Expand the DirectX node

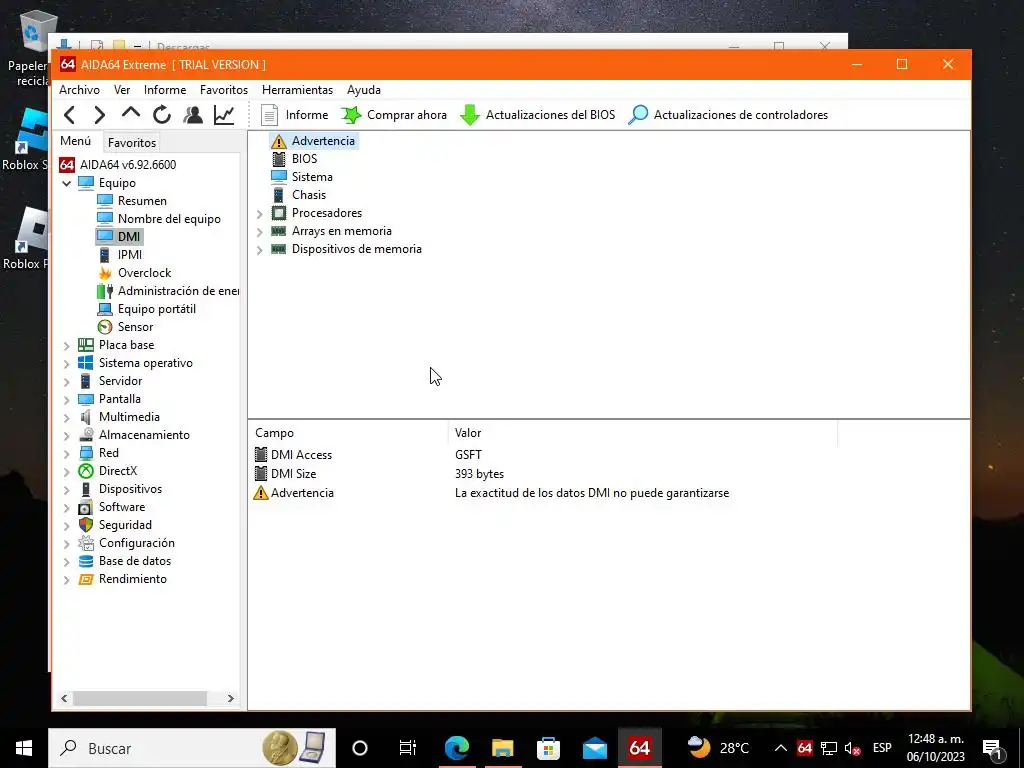[x=67, y=472]
